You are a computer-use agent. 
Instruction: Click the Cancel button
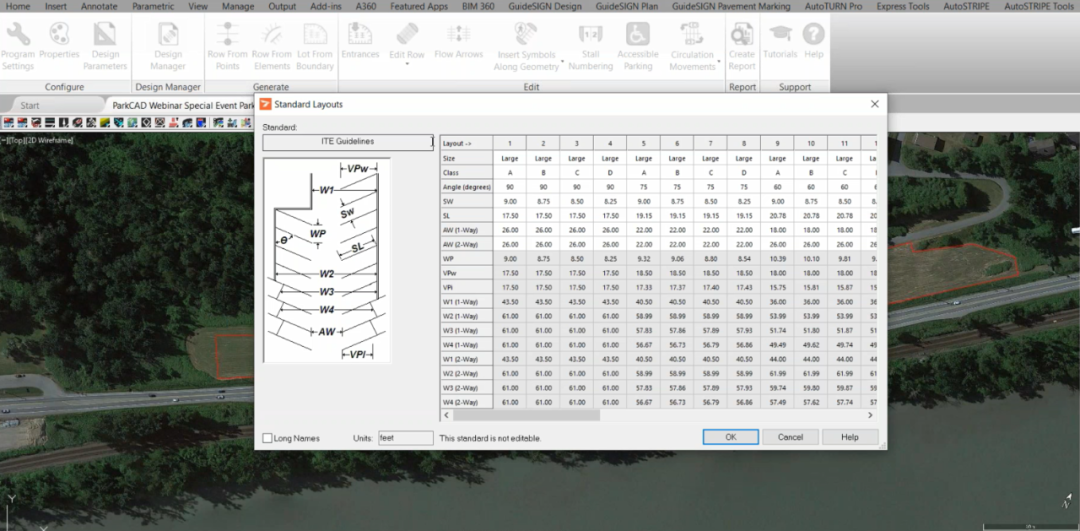coord(790,437)
